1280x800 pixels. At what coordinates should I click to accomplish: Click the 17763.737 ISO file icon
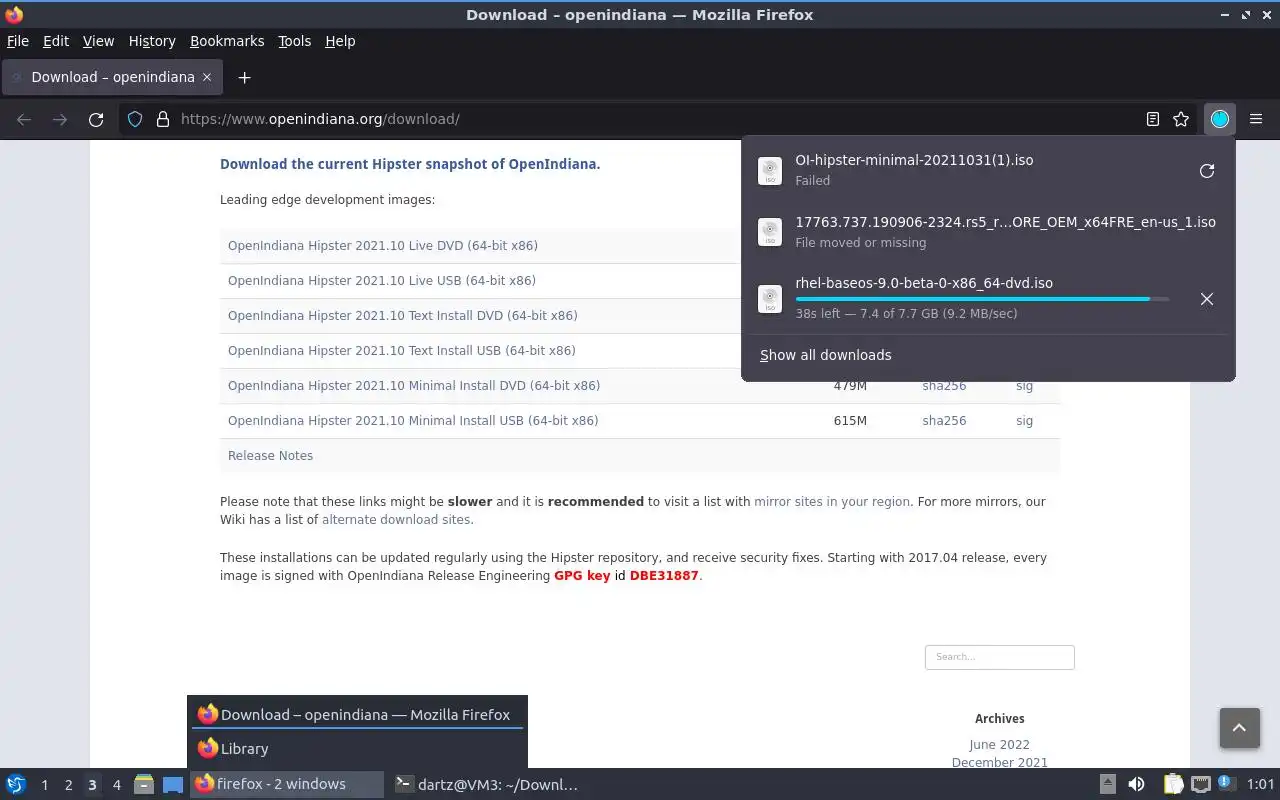(x=769, y=233)
